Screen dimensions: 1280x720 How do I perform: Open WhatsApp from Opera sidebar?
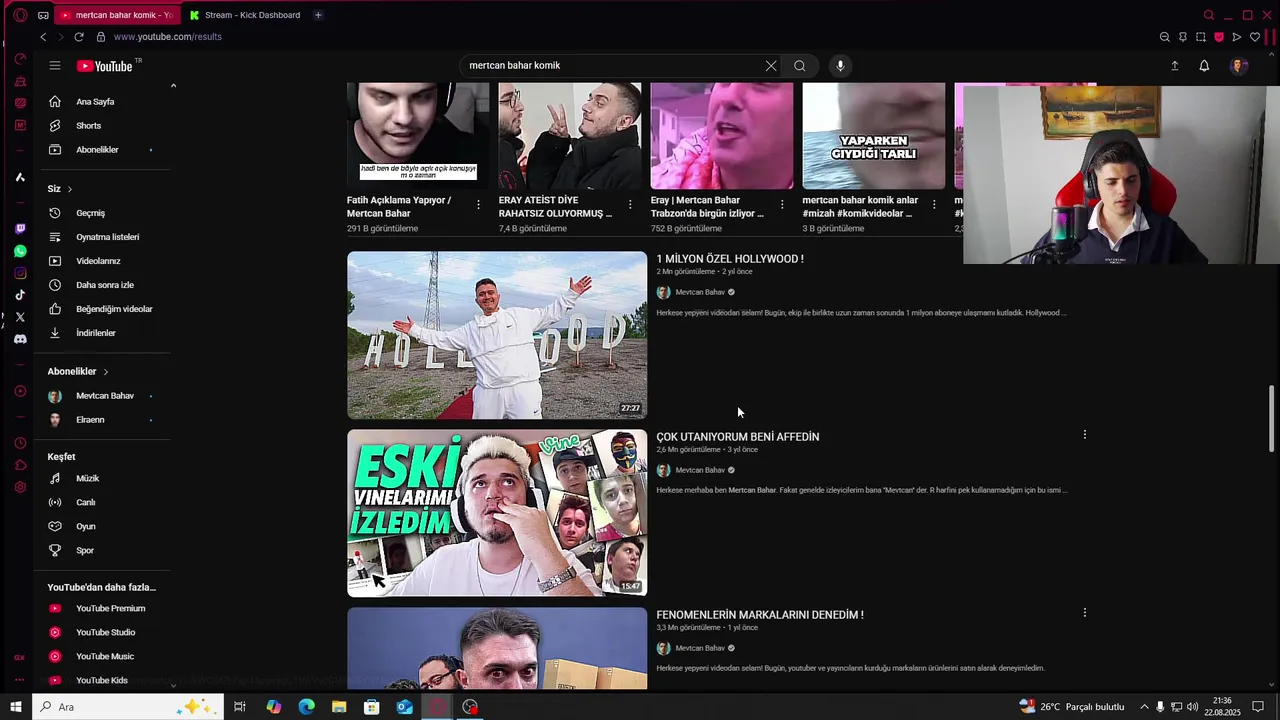[20, 251]
